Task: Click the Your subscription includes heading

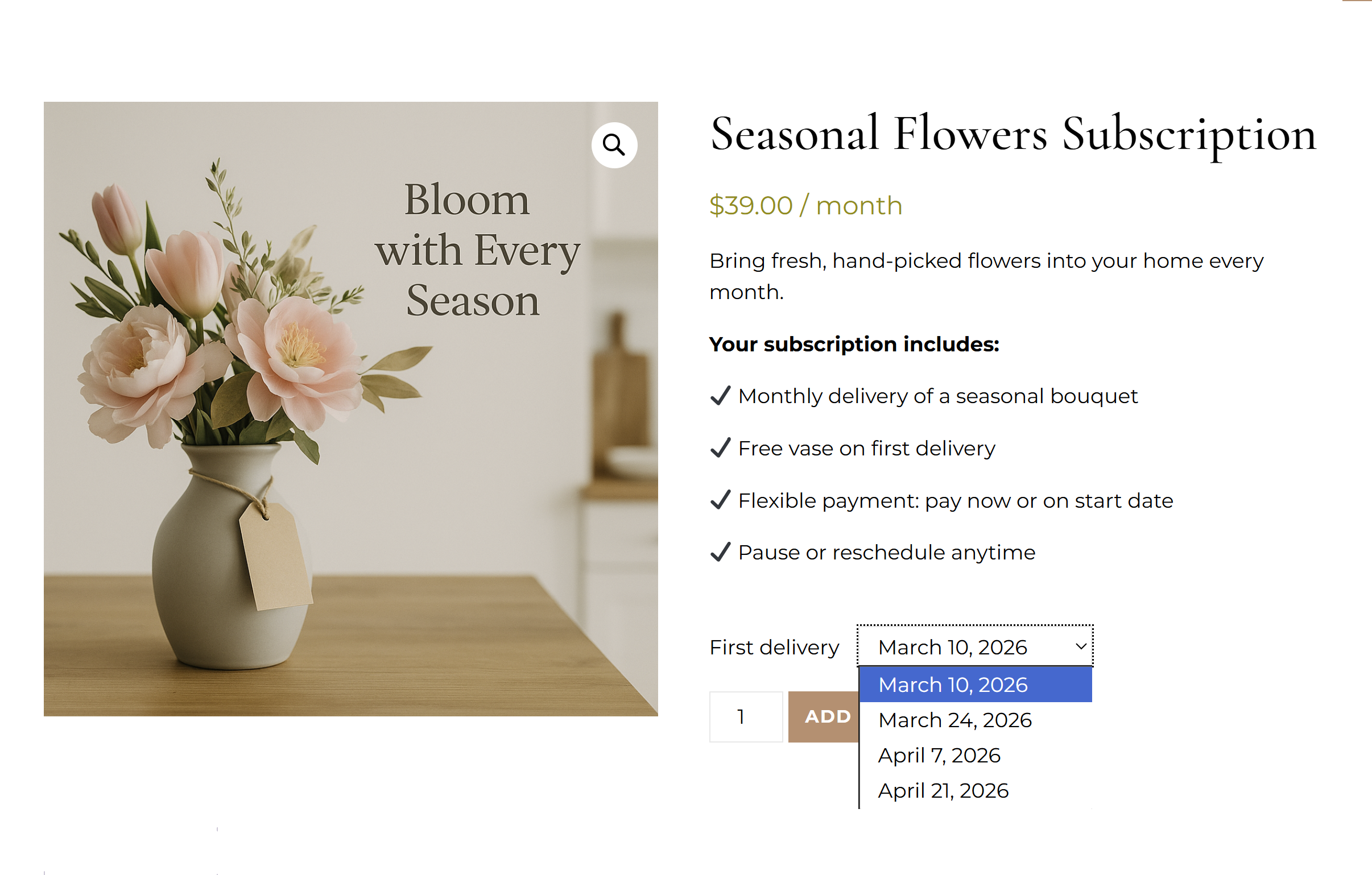Action: point(853,344)
